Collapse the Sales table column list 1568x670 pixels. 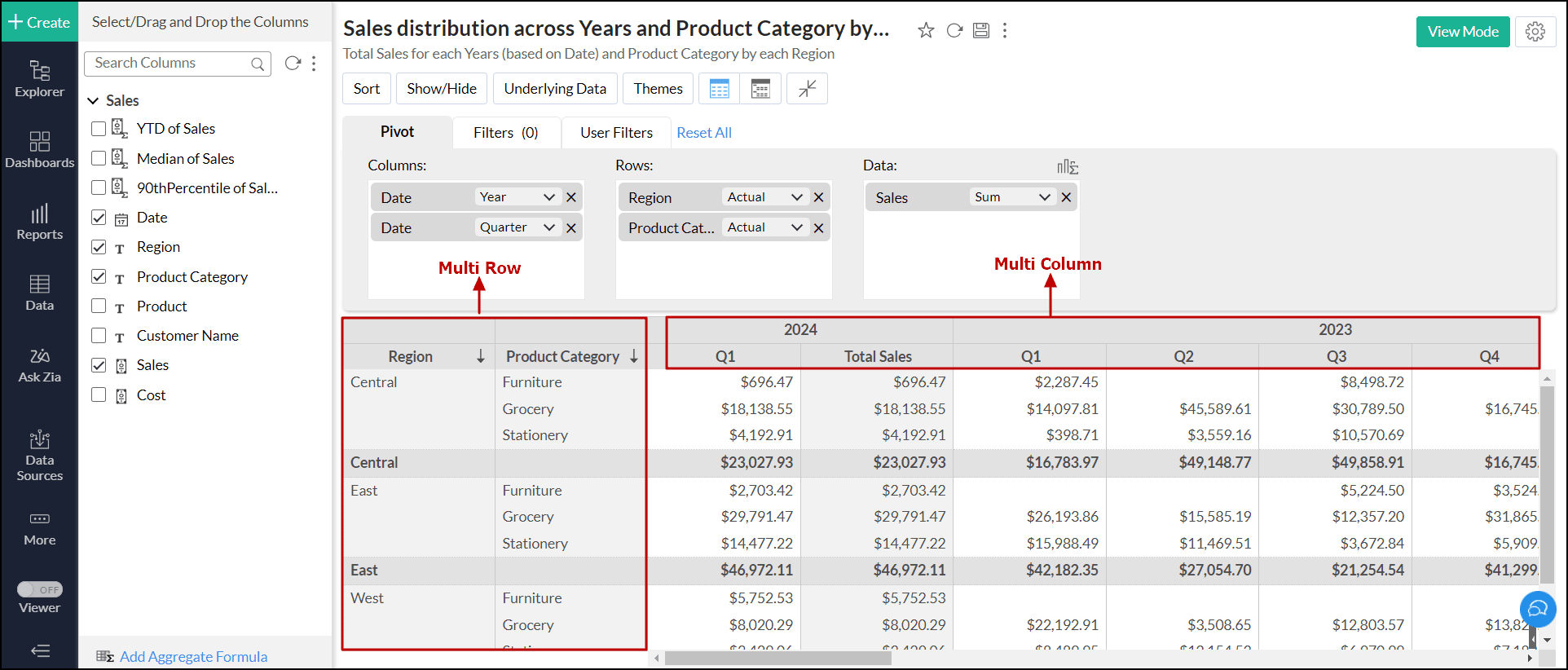point(93,101)
